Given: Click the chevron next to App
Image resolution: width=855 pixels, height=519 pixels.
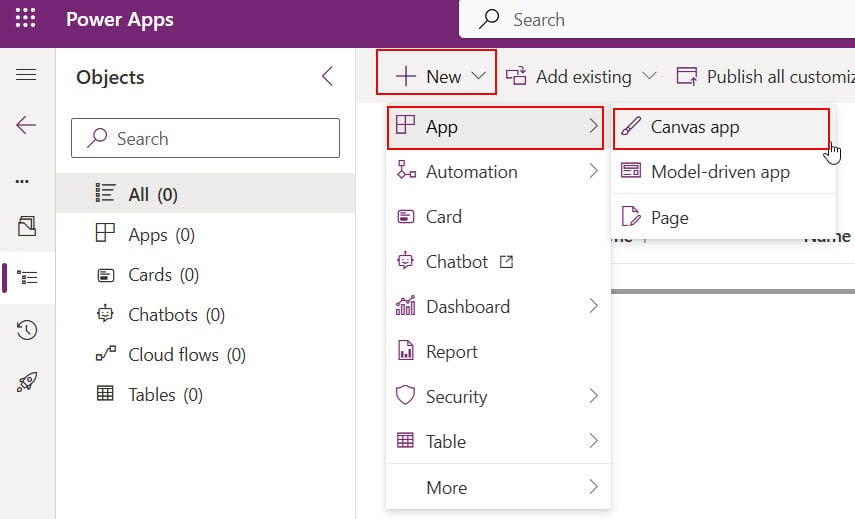Looking at the screenshot, I should [x=594, y=126].
